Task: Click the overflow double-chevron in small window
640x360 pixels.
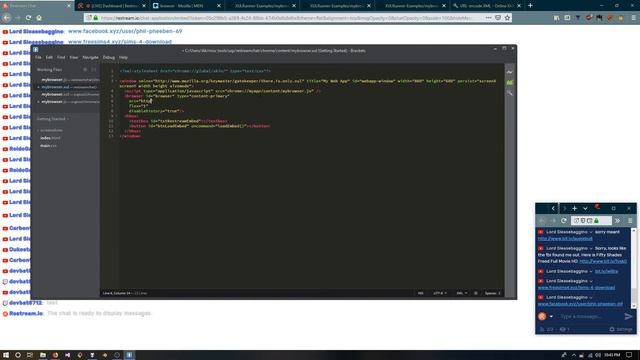Action: (x=618, y=220)
